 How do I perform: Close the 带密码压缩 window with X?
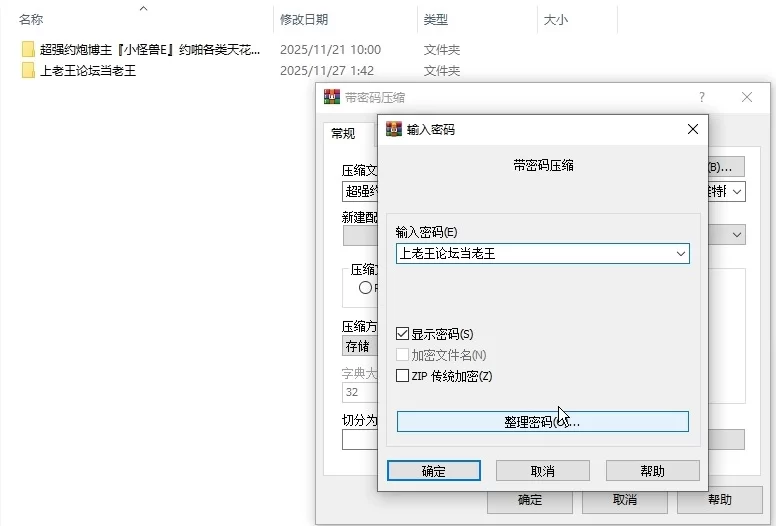click(x=747, y=97)
